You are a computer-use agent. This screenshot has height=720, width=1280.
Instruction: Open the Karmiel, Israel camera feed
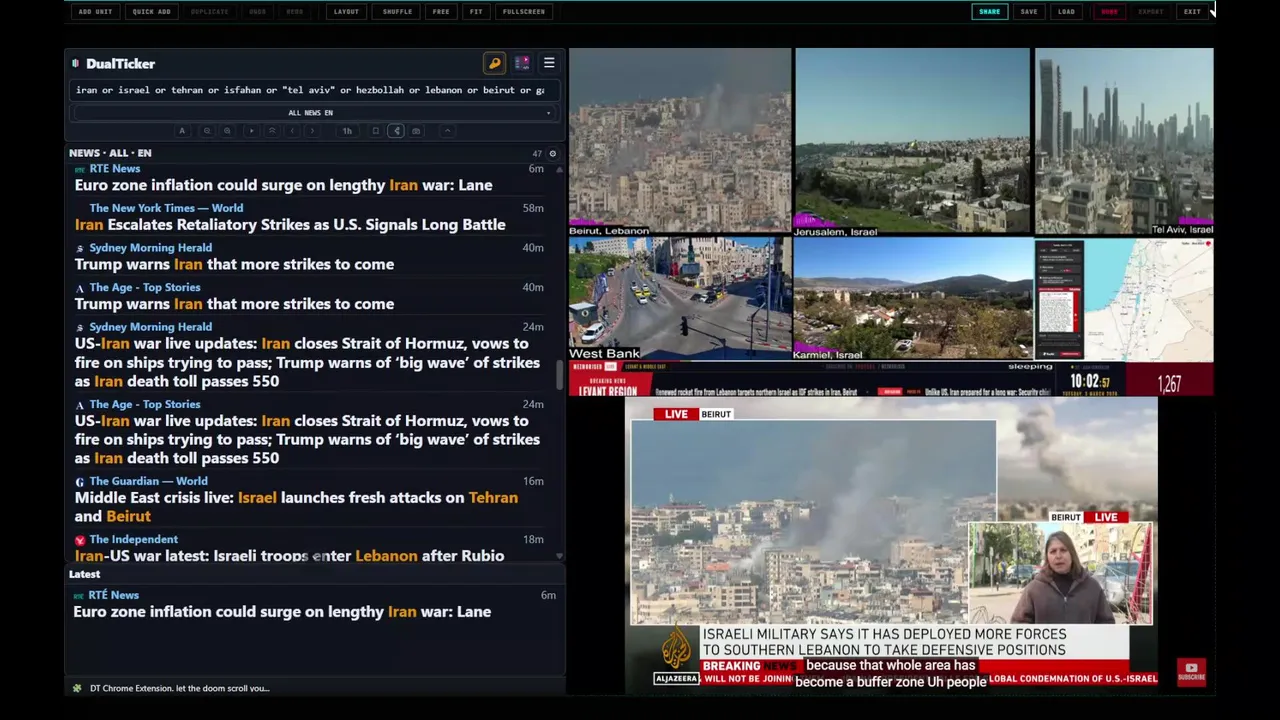[x=912, y=298]
